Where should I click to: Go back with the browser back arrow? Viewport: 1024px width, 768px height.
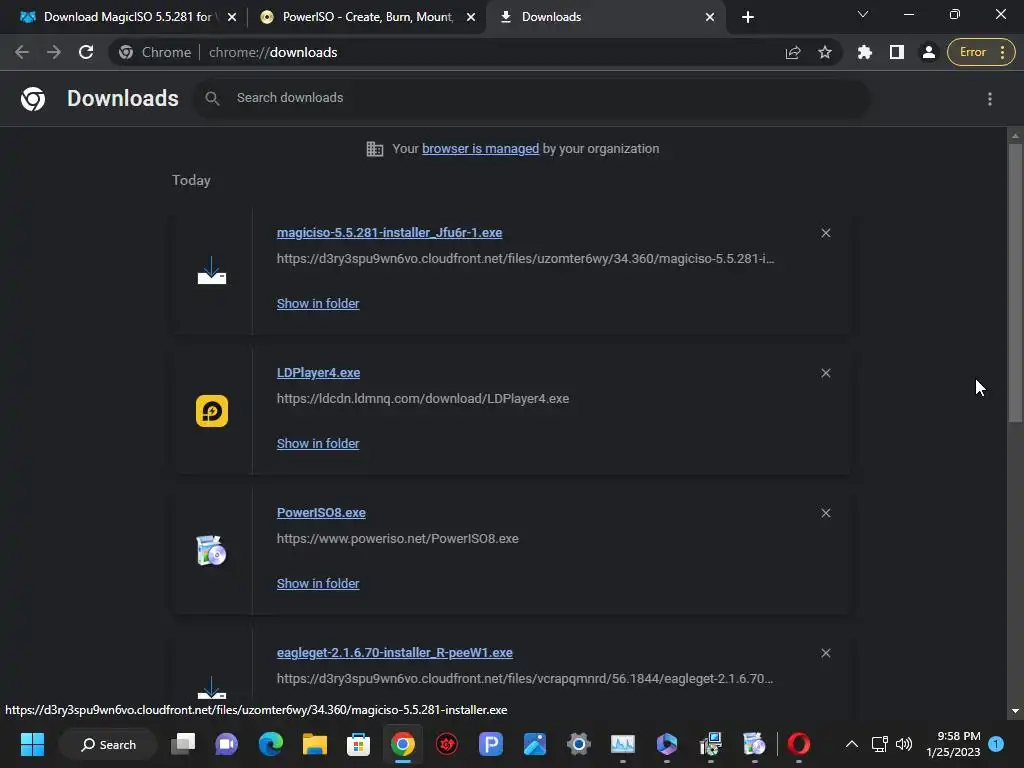pyautogui.click(x=22, y=52)
